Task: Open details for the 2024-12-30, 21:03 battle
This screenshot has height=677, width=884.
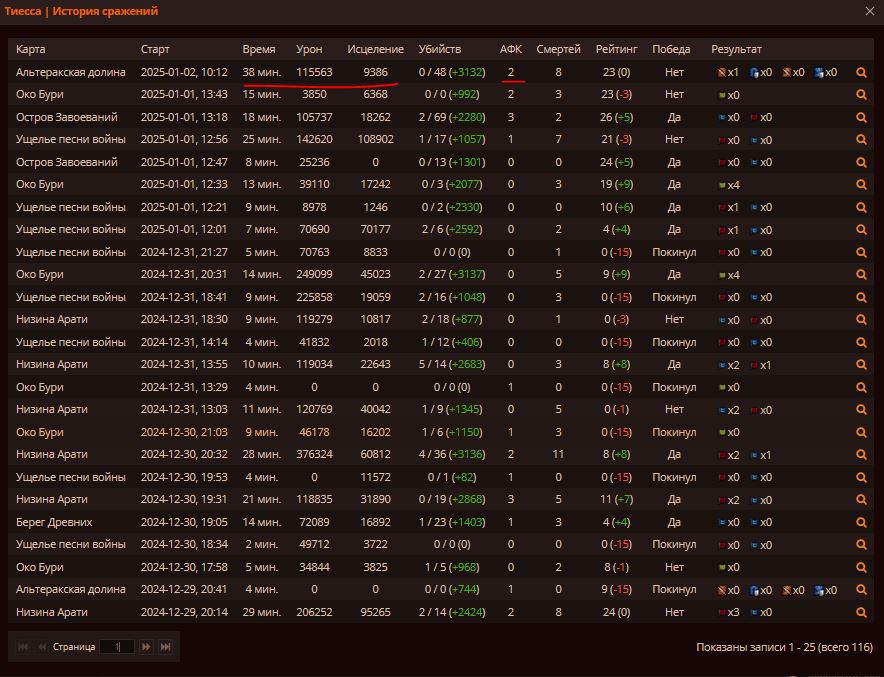Action: [861, 432]
